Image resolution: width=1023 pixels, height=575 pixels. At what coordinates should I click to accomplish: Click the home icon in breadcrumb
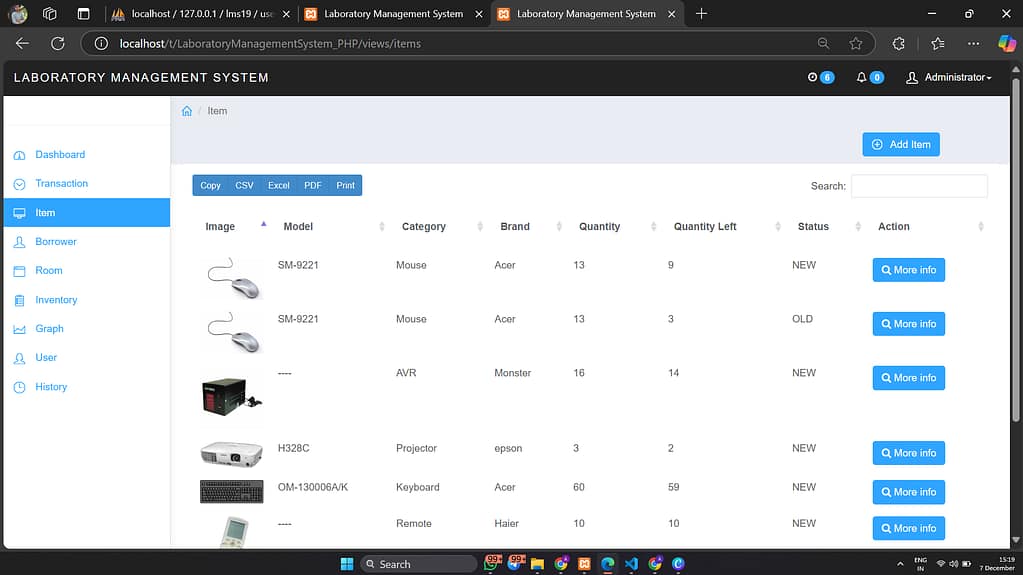[186, 111]
